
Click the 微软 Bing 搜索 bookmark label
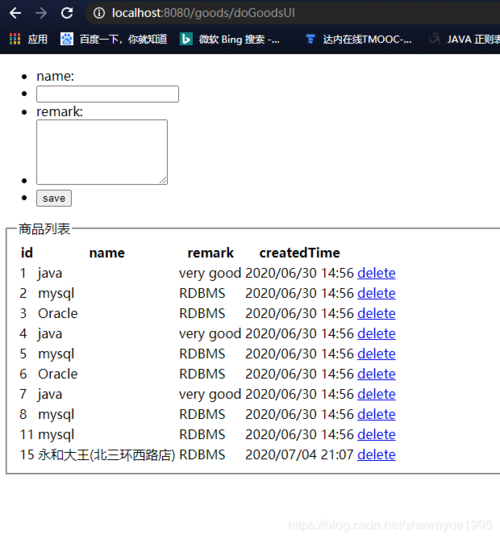[x=239, y=39]
